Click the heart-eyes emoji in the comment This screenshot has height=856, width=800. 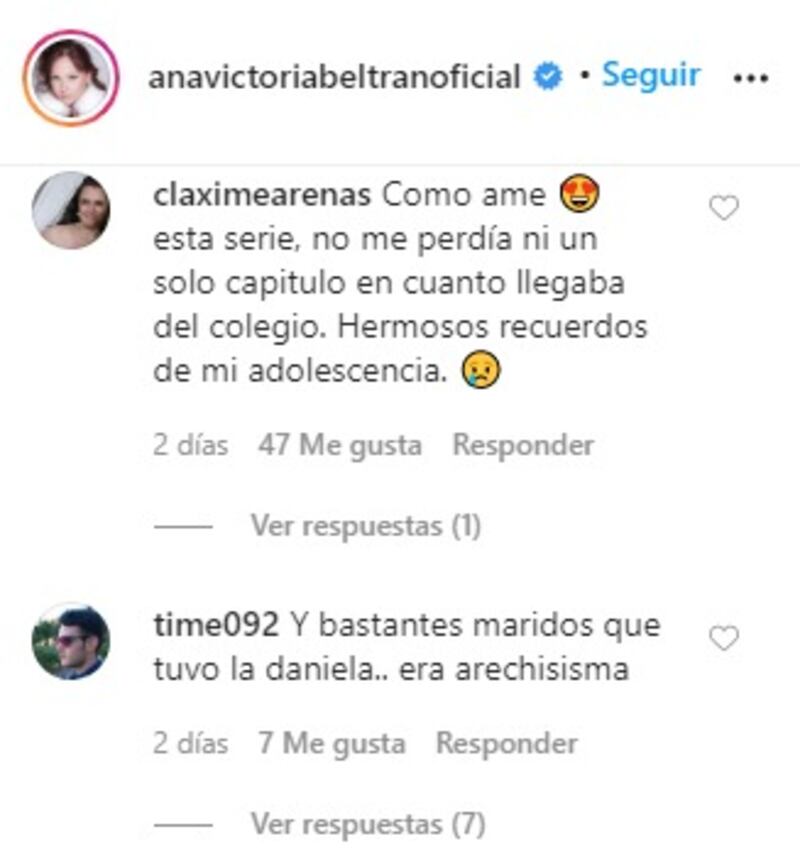click(x=580, y=193)
